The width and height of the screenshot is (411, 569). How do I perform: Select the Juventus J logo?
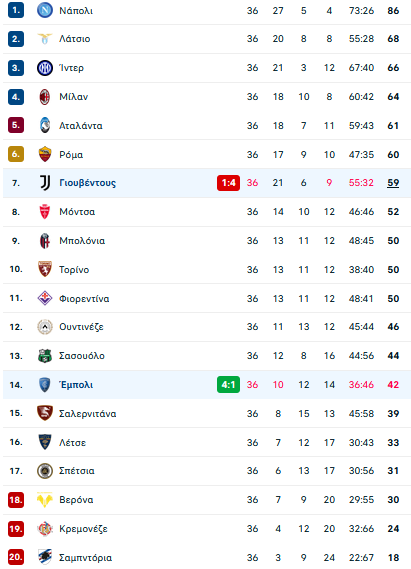45,183
